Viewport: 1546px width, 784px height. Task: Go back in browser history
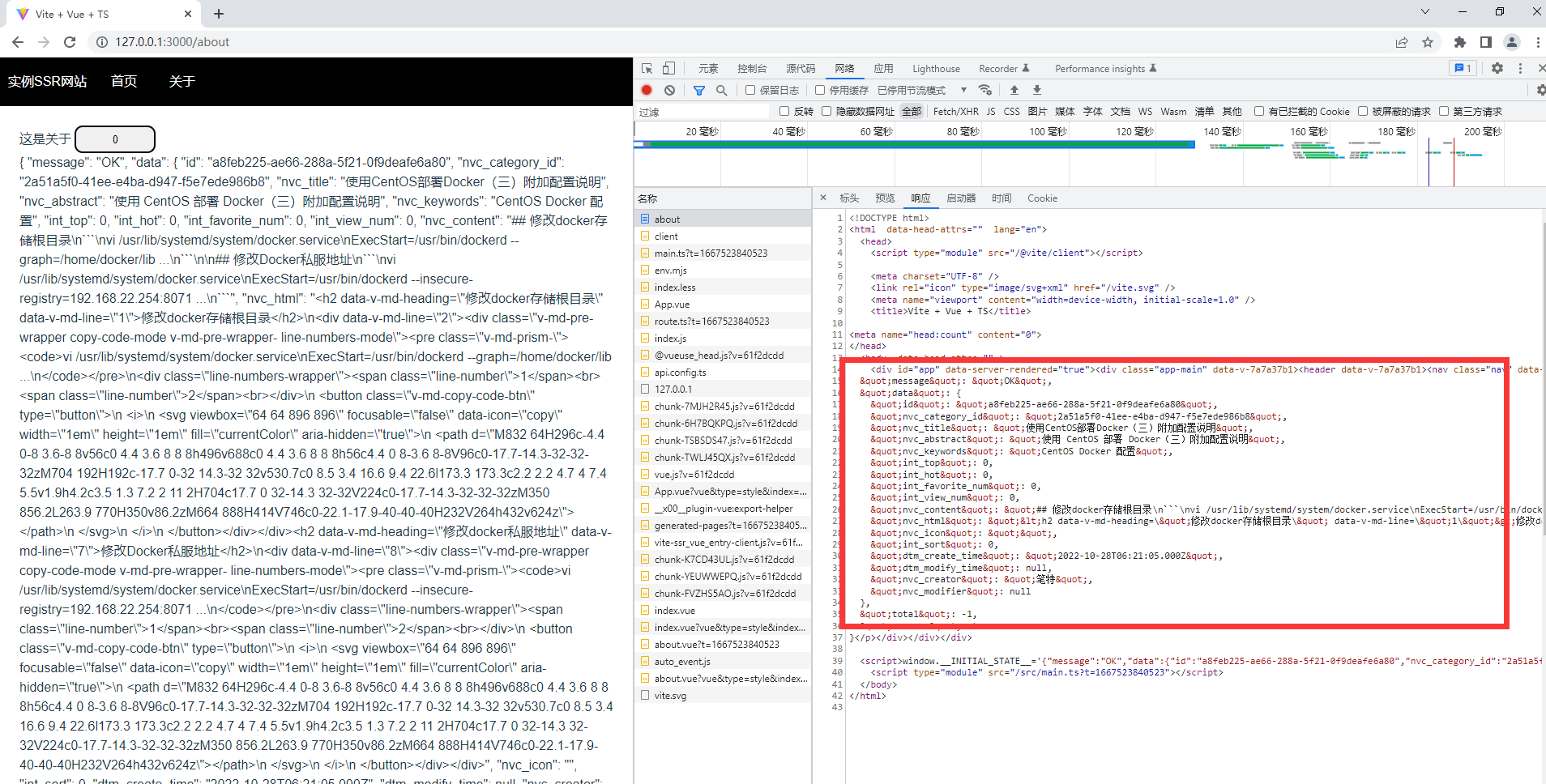[x=18, y=42]
